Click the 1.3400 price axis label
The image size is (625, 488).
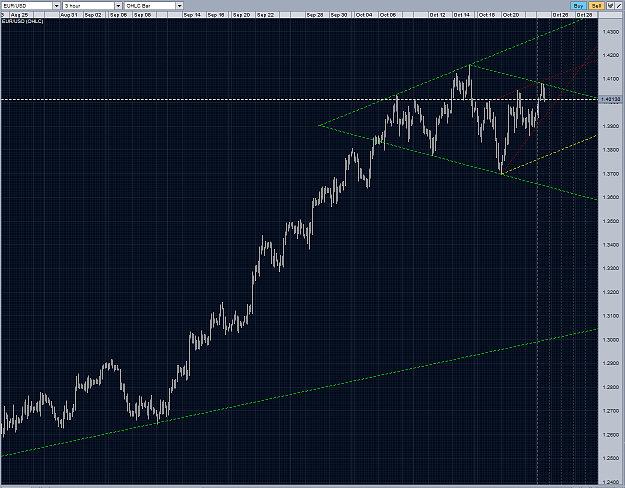611,245
